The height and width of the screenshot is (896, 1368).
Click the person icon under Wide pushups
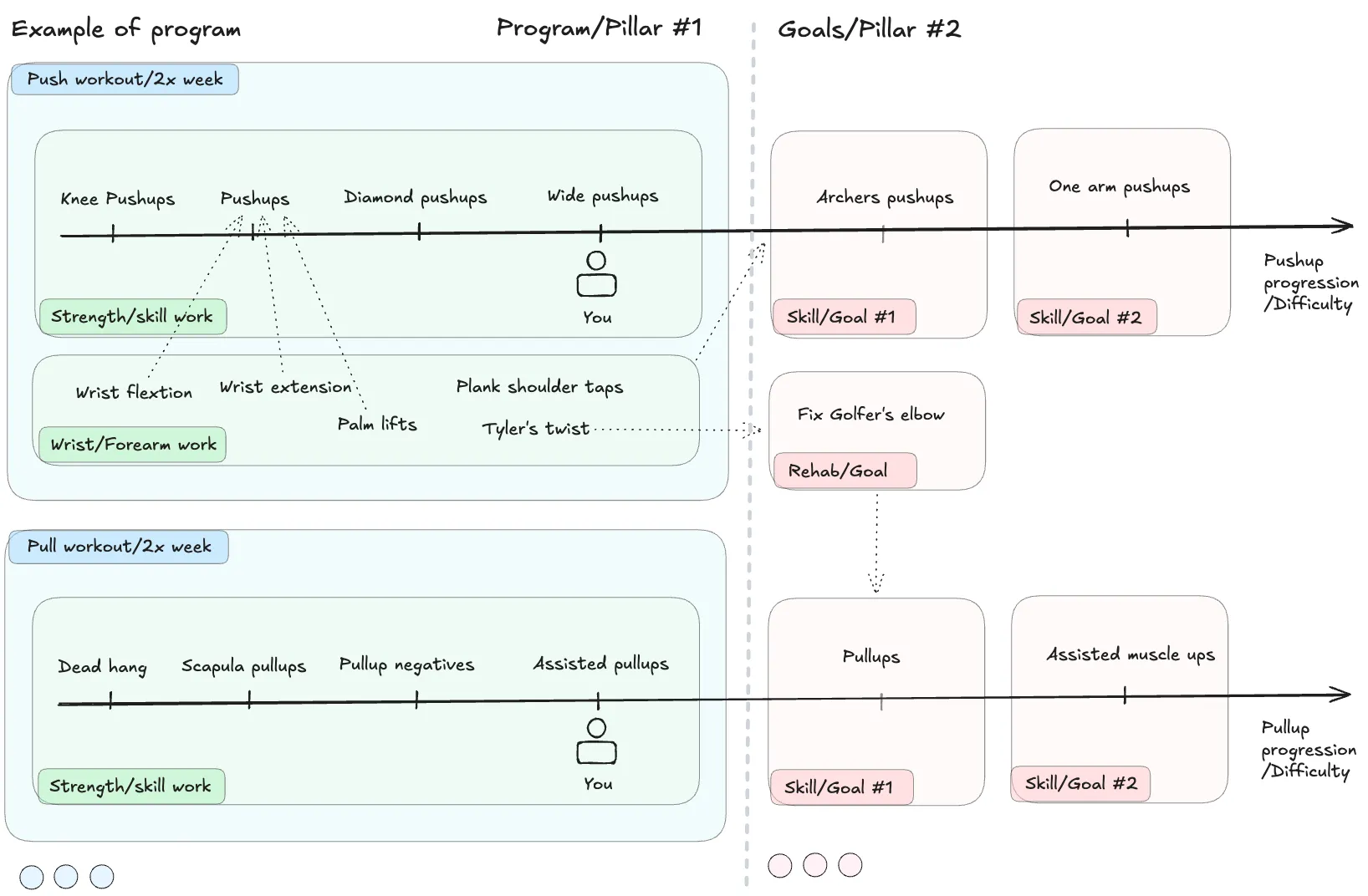coord(596,274)
